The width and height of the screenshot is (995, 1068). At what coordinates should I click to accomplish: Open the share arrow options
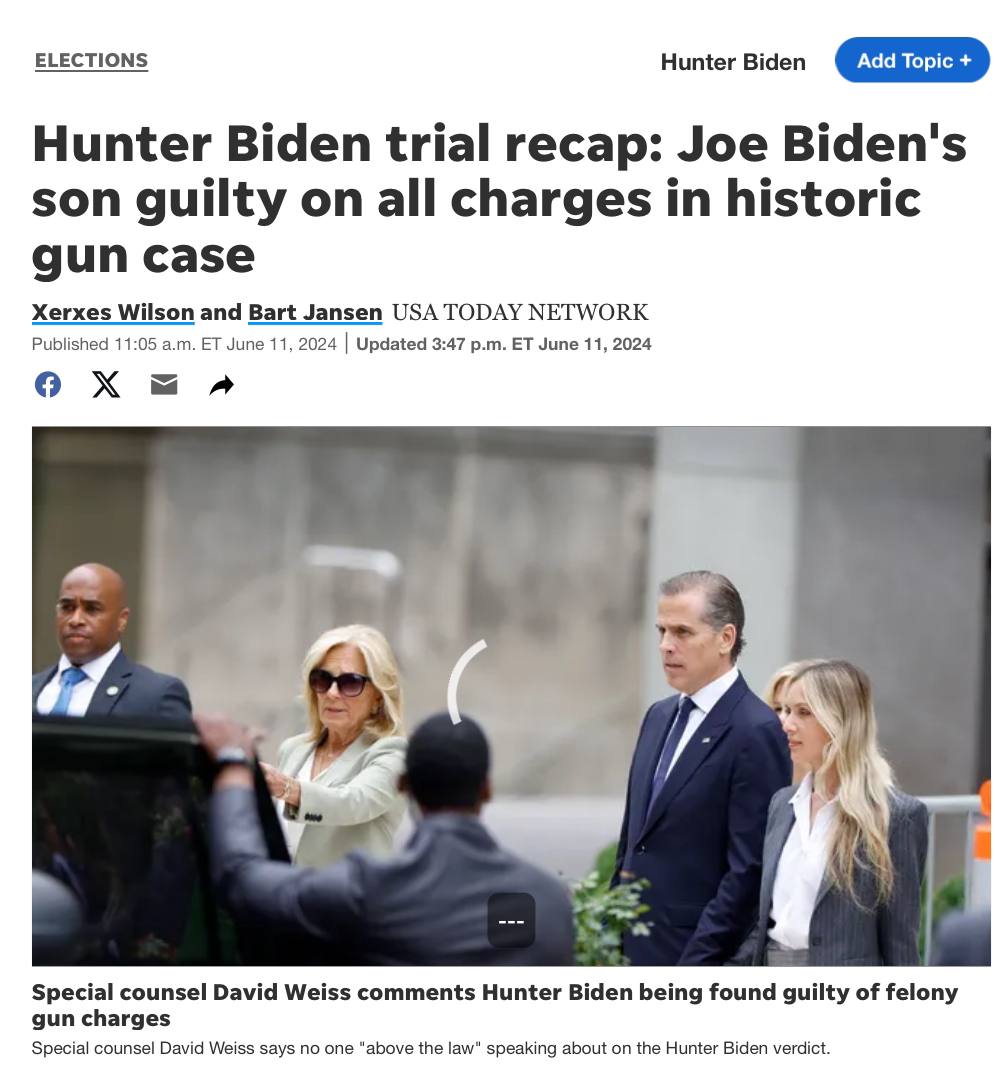221,386
